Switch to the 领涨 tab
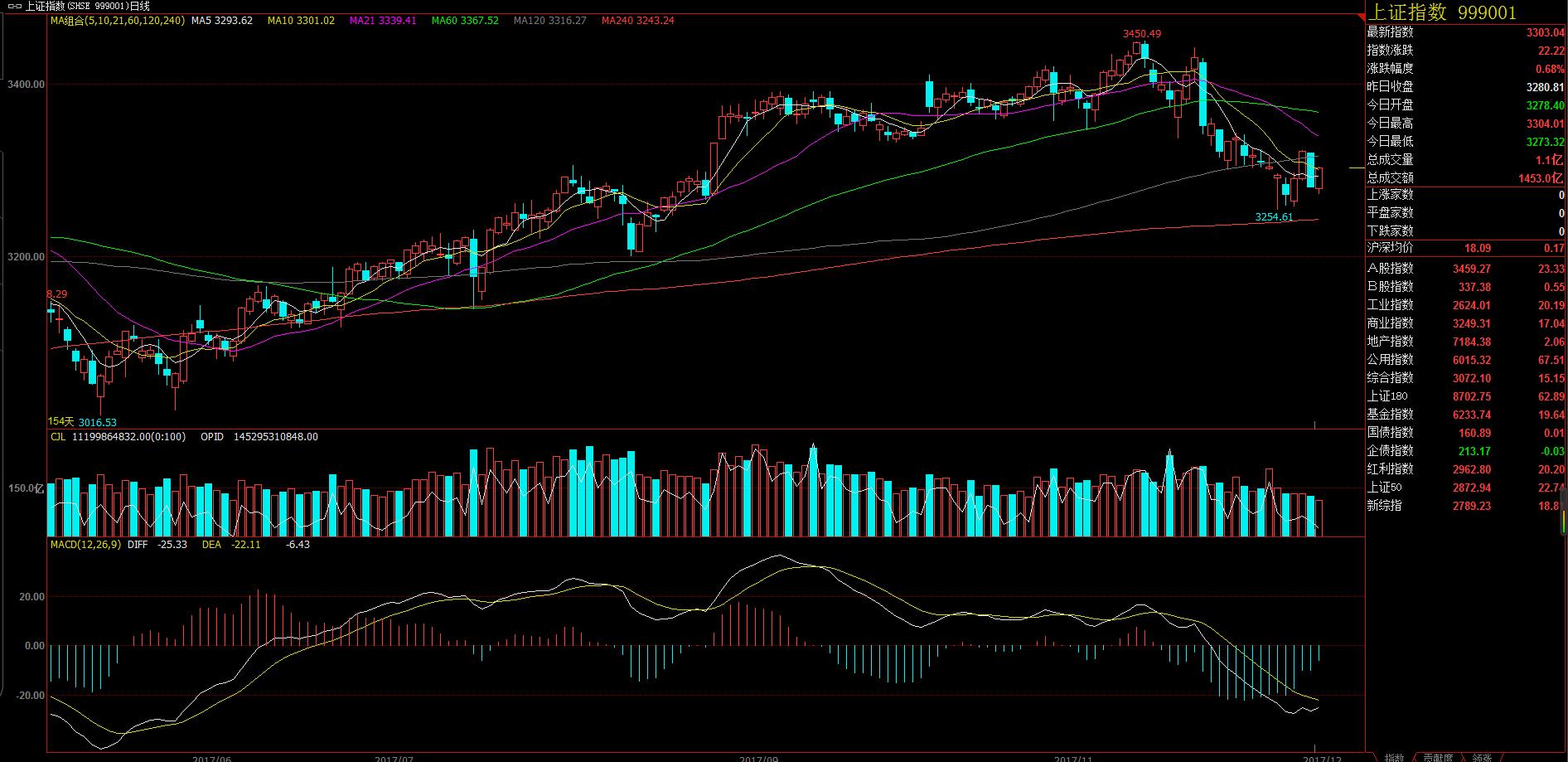The width and height of the screenshot is (1568, 762). tap(1482, 757)
